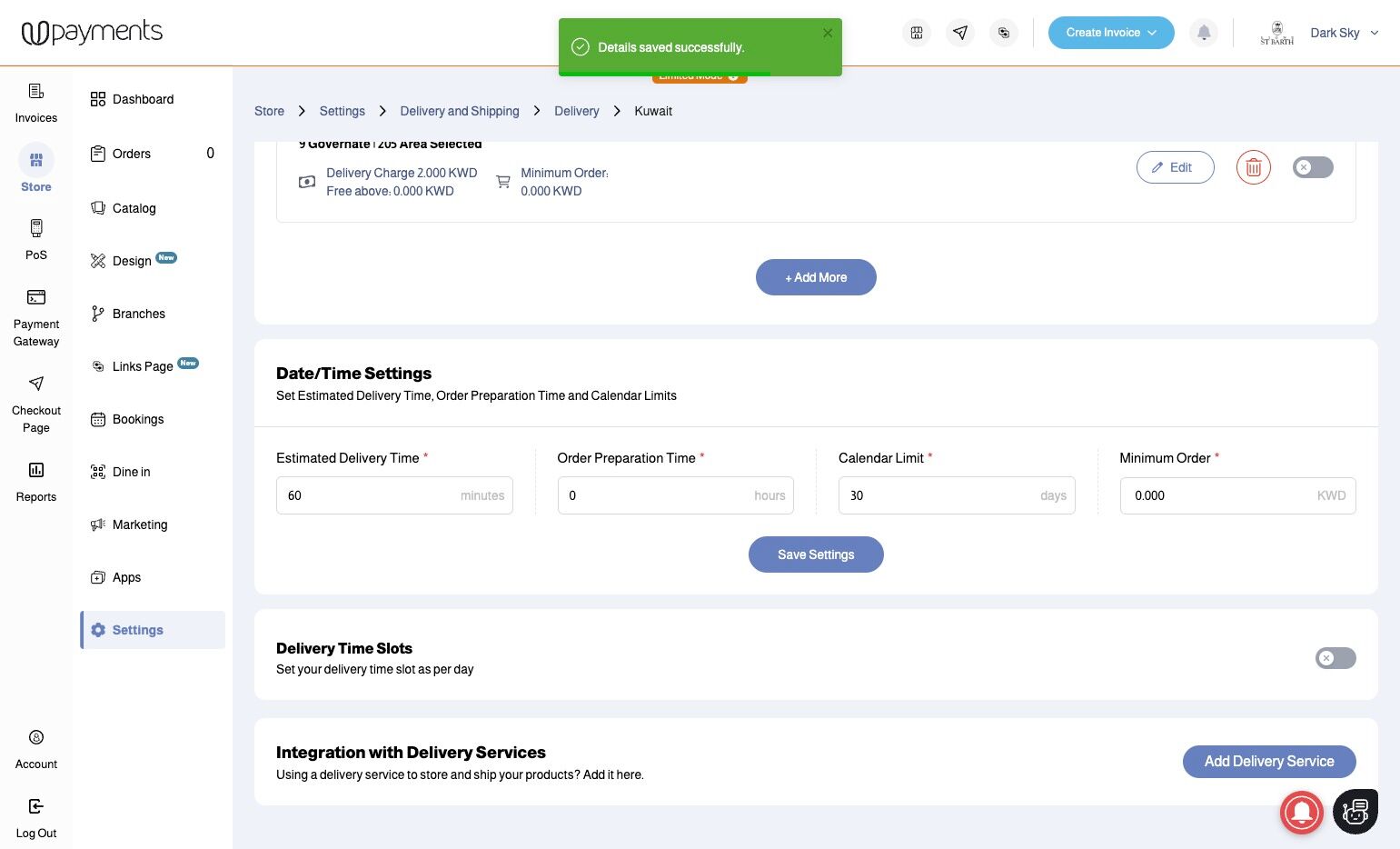Click Add Delivery Service button
This screenshot has height=849, width=1400.
click(x=1269, y=762)
